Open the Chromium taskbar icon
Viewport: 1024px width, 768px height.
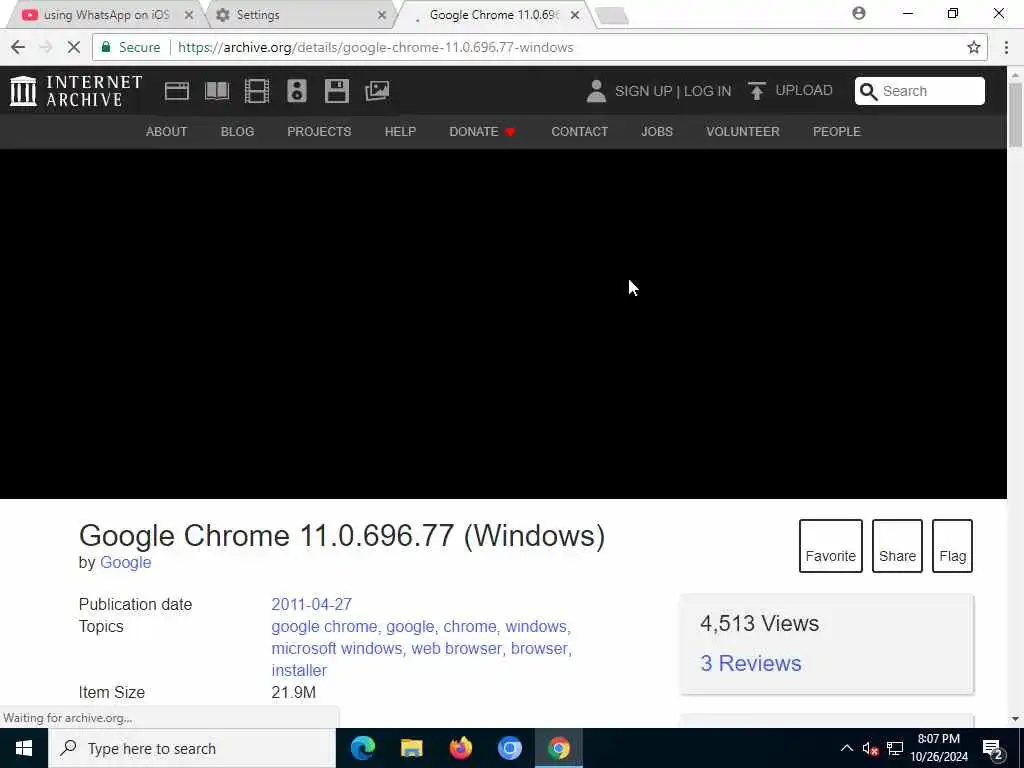[509, 748]
